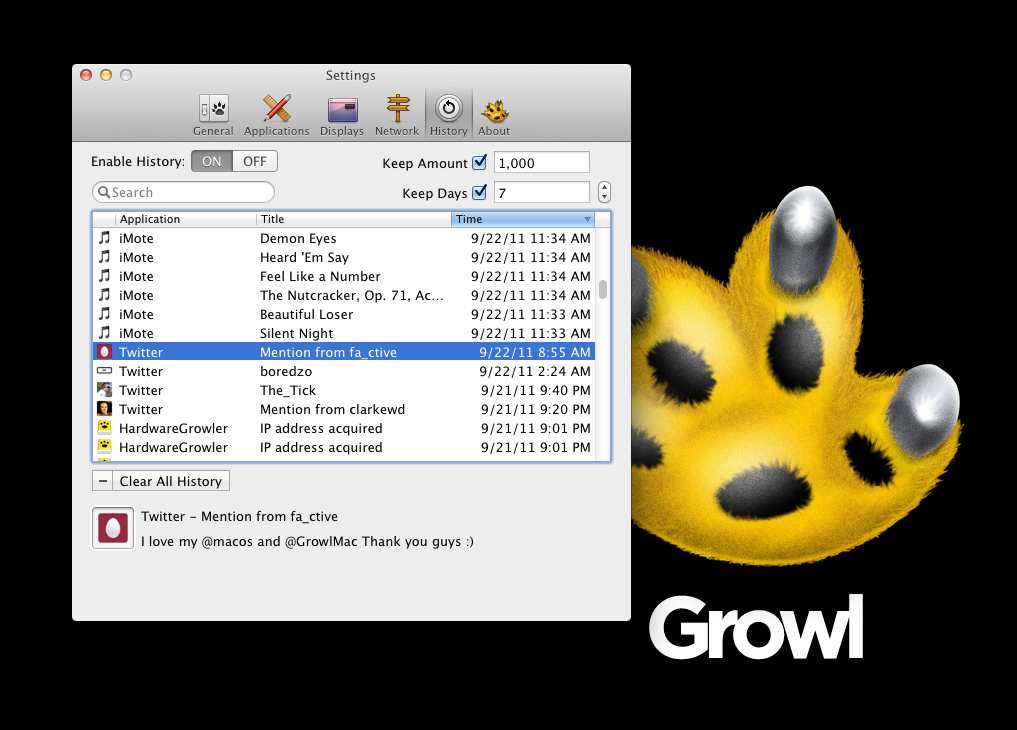Viewport: 1017px width, 730px height.
Task: Select the Silent Night title
Action: 296,333
